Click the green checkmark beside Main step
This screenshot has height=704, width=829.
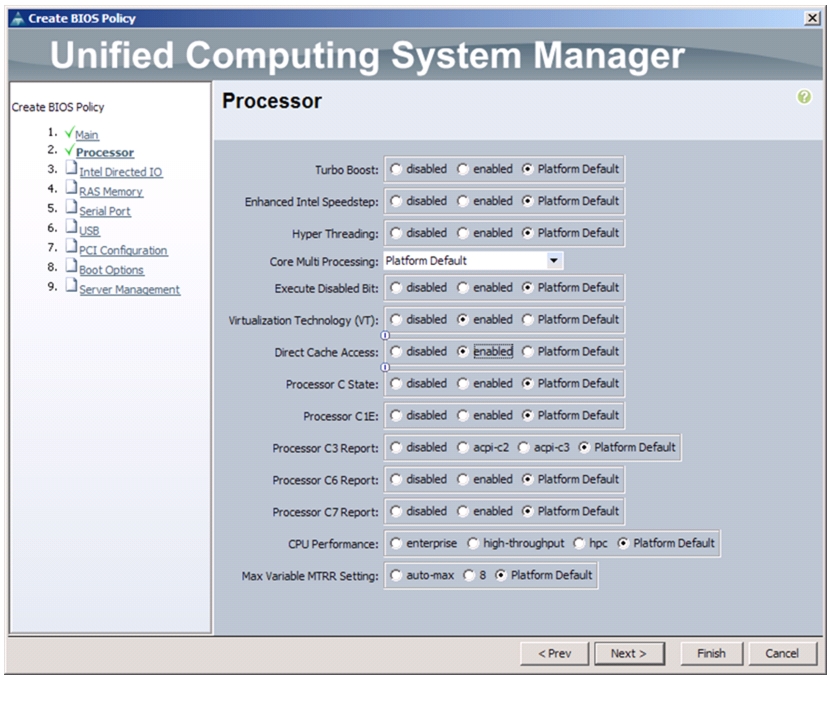[69, 132]
